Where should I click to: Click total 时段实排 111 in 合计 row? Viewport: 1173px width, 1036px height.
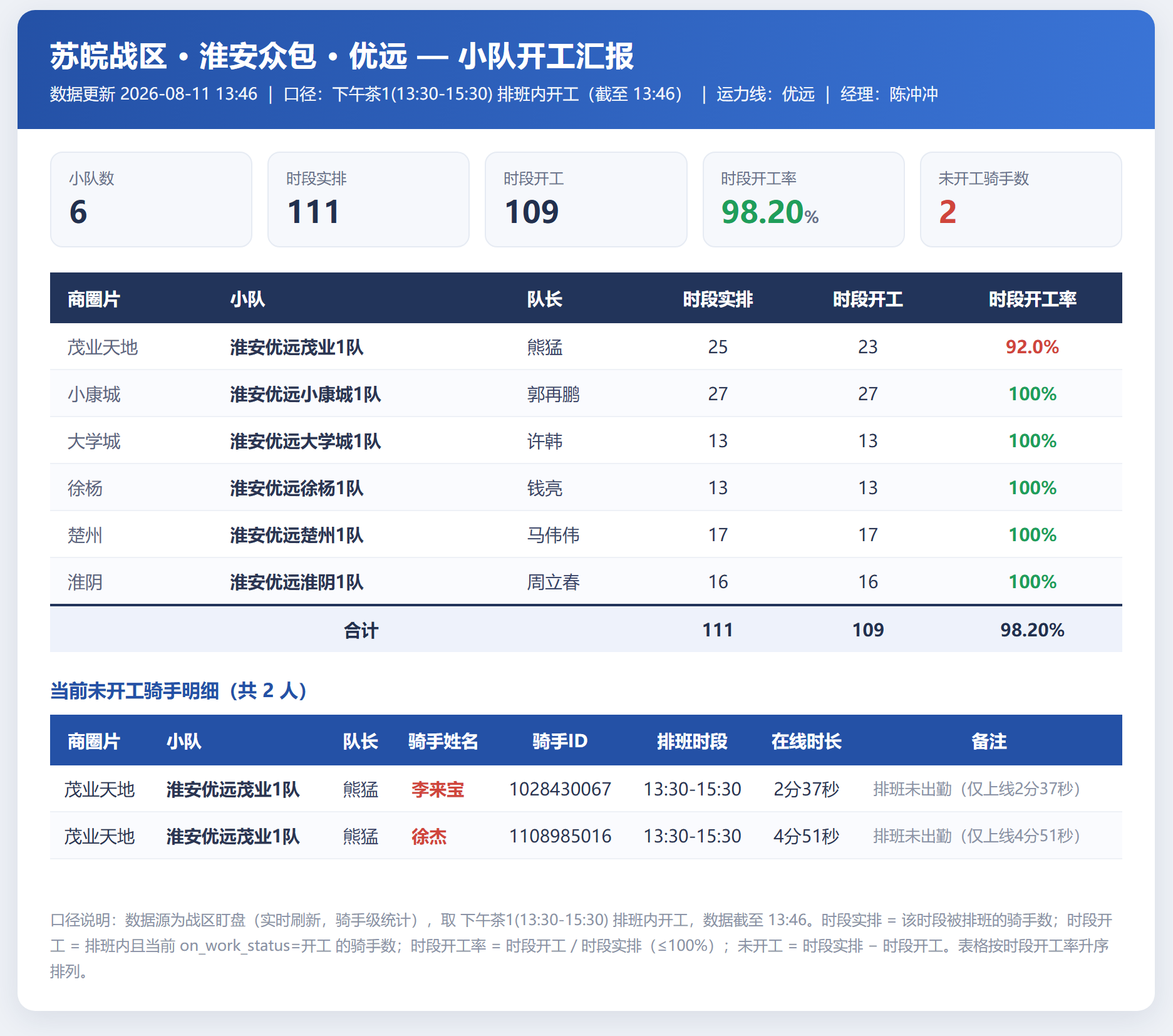[718, 629]
